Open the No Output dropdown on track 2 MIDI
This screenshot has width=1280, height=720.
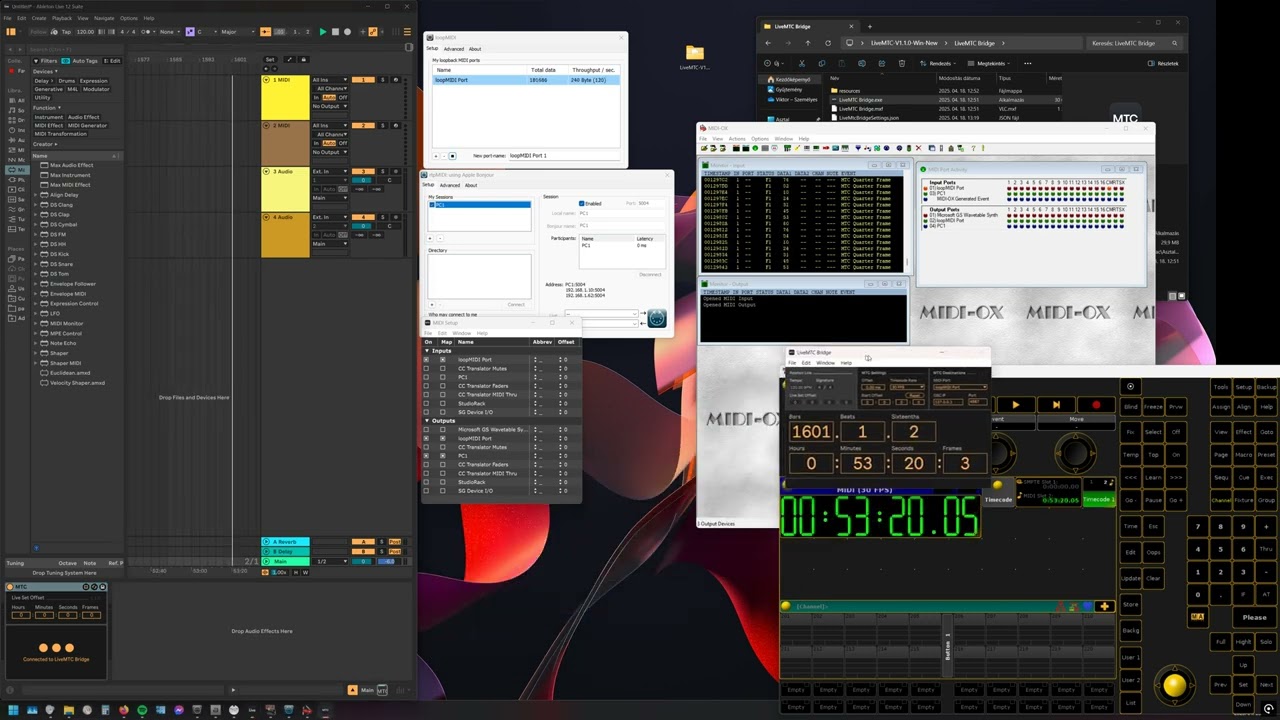pyautogui.click(x=329, y=152)
